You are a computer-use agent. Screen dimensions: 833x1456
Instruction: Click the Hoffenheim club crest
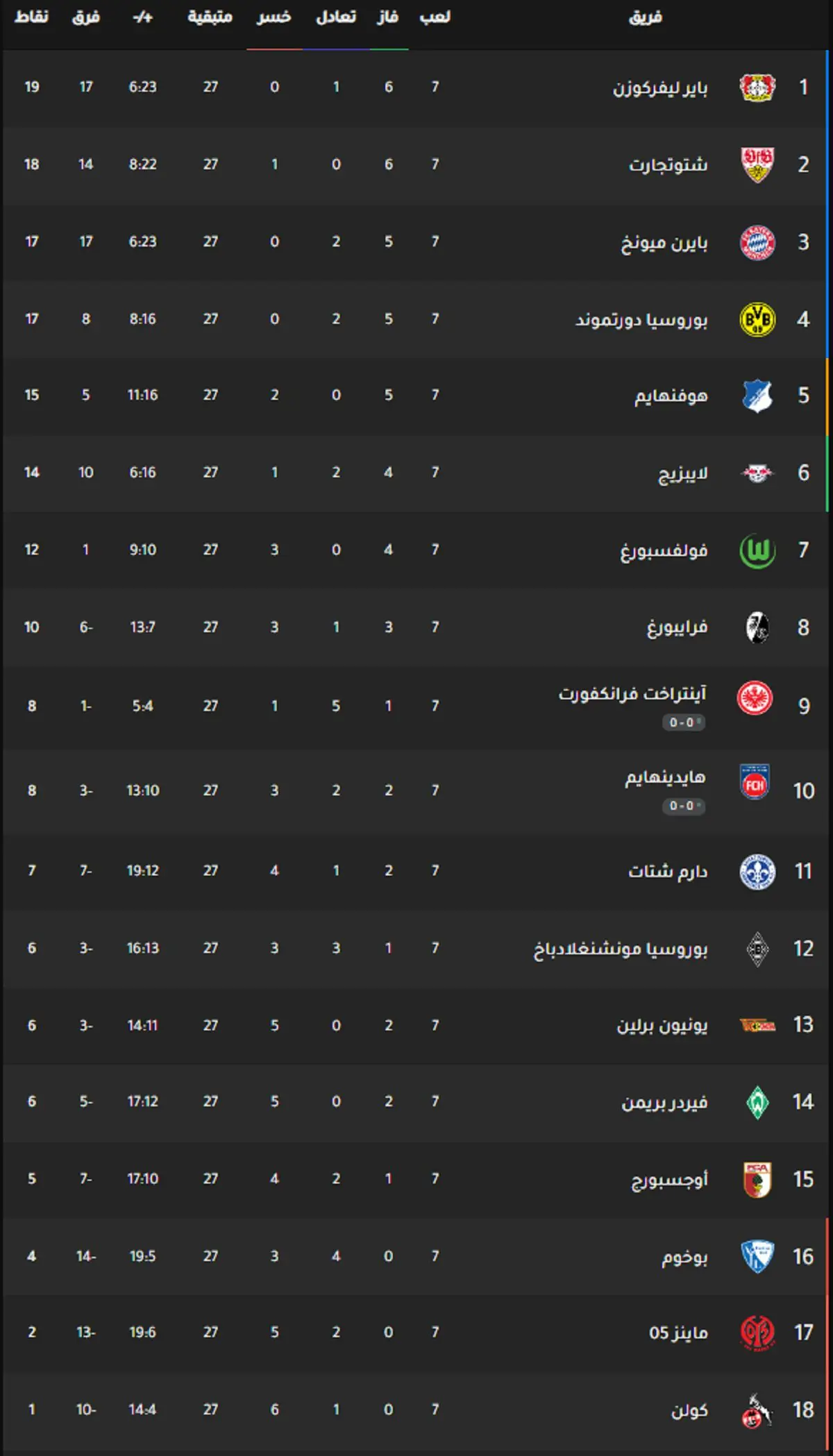click(x=757, y=396)
